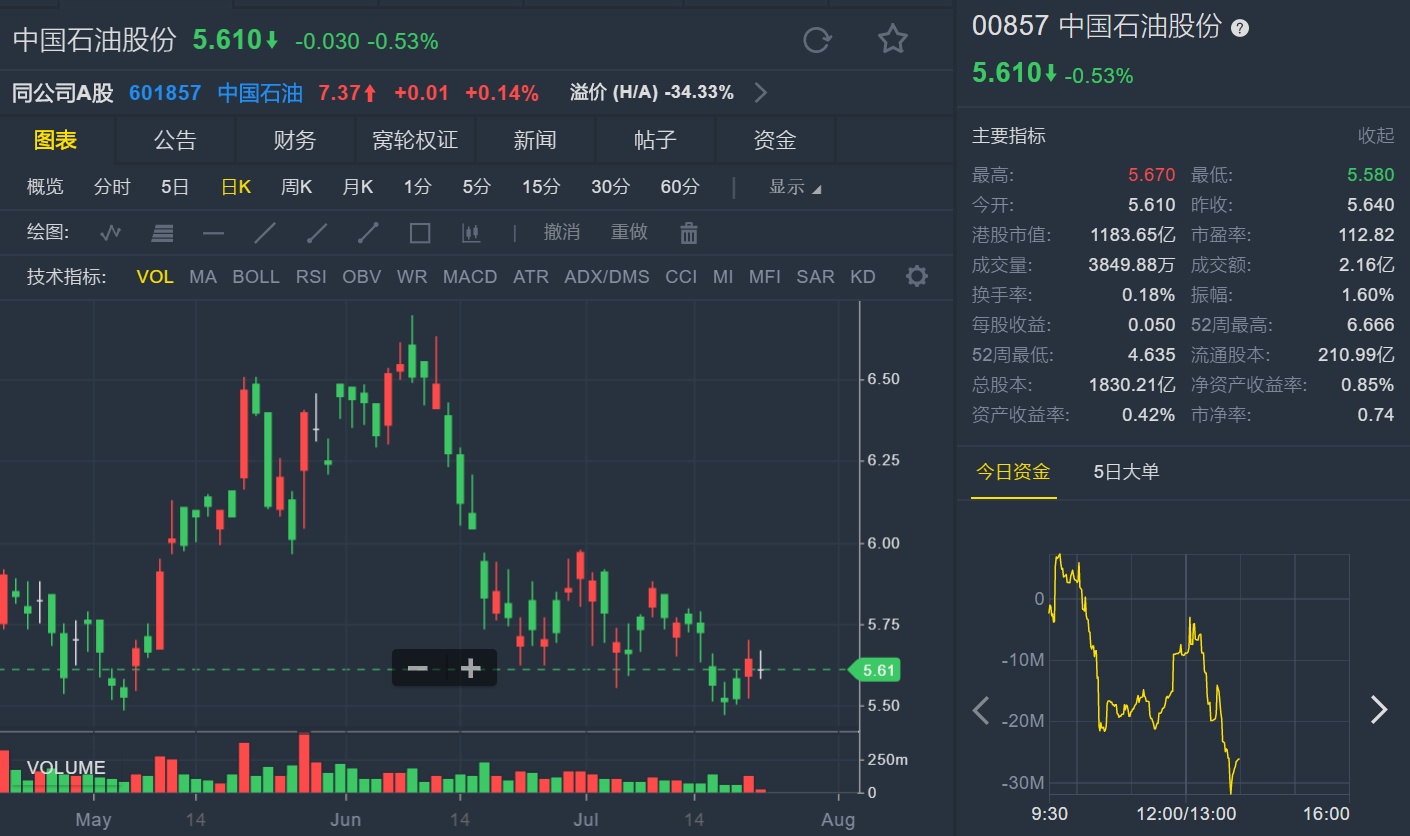Toggle the VOL indicator off
The height and width of the screenshot is (836, 1410).
pos(155,277)
